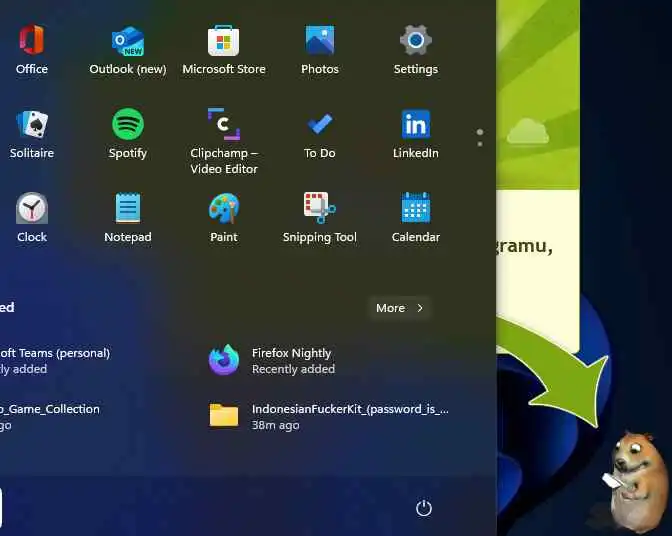Viewport: 672px width, 536px height.
Task: Open Microsoft Store
Action: tap(224, 49)
